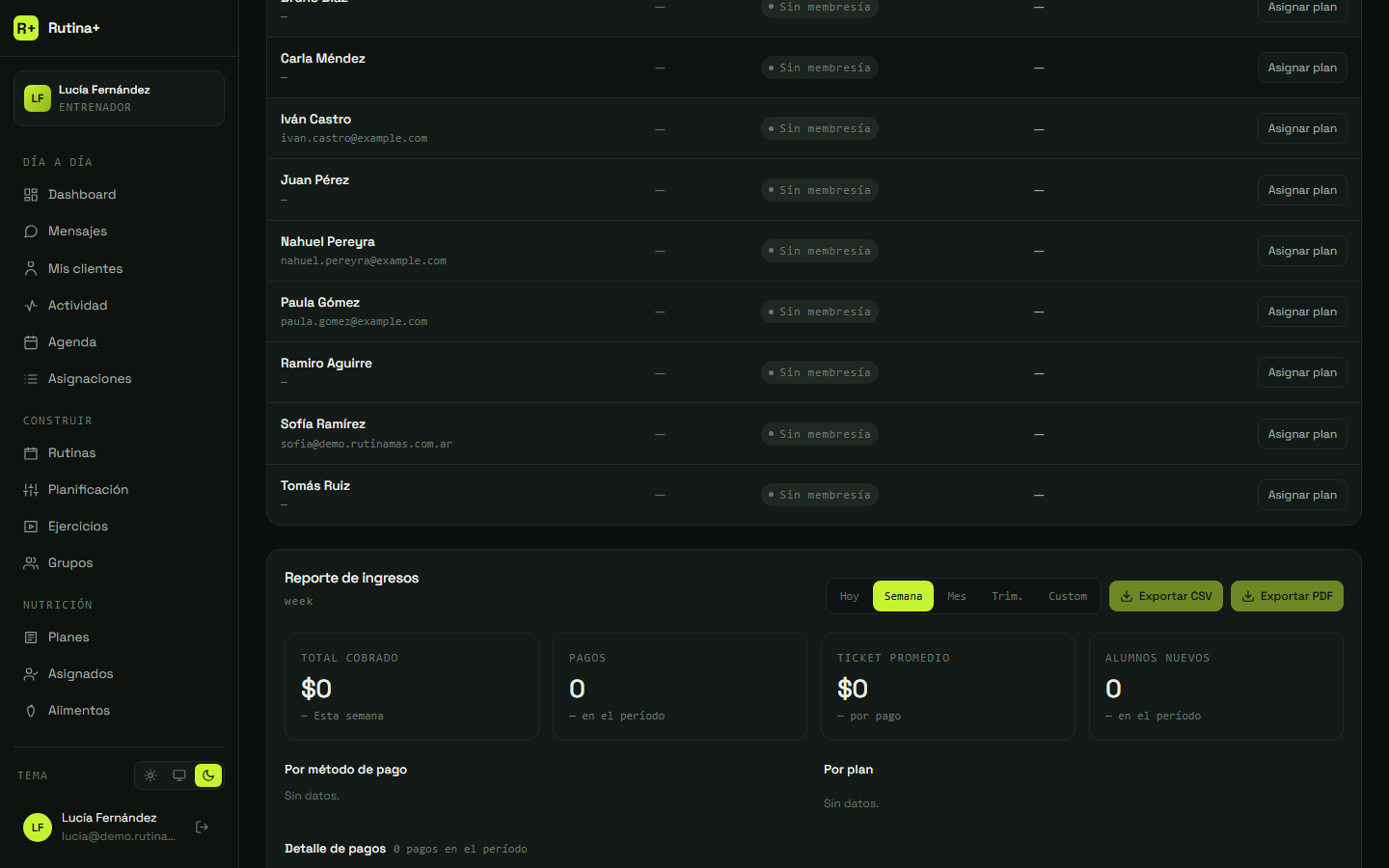The height and width of the screenshot is (868, 1389).
Task: Select the Hoy period filter
Action: (849, 596)
